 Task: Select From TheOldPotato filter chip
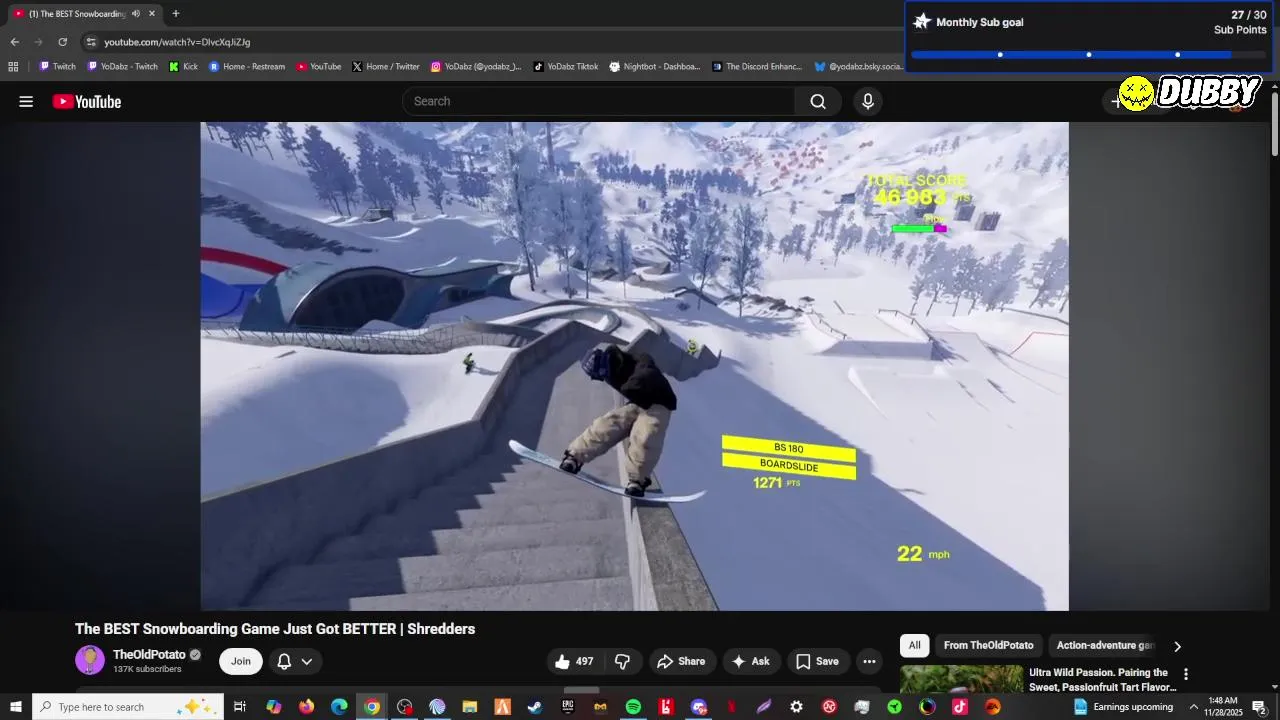[988, 646]
